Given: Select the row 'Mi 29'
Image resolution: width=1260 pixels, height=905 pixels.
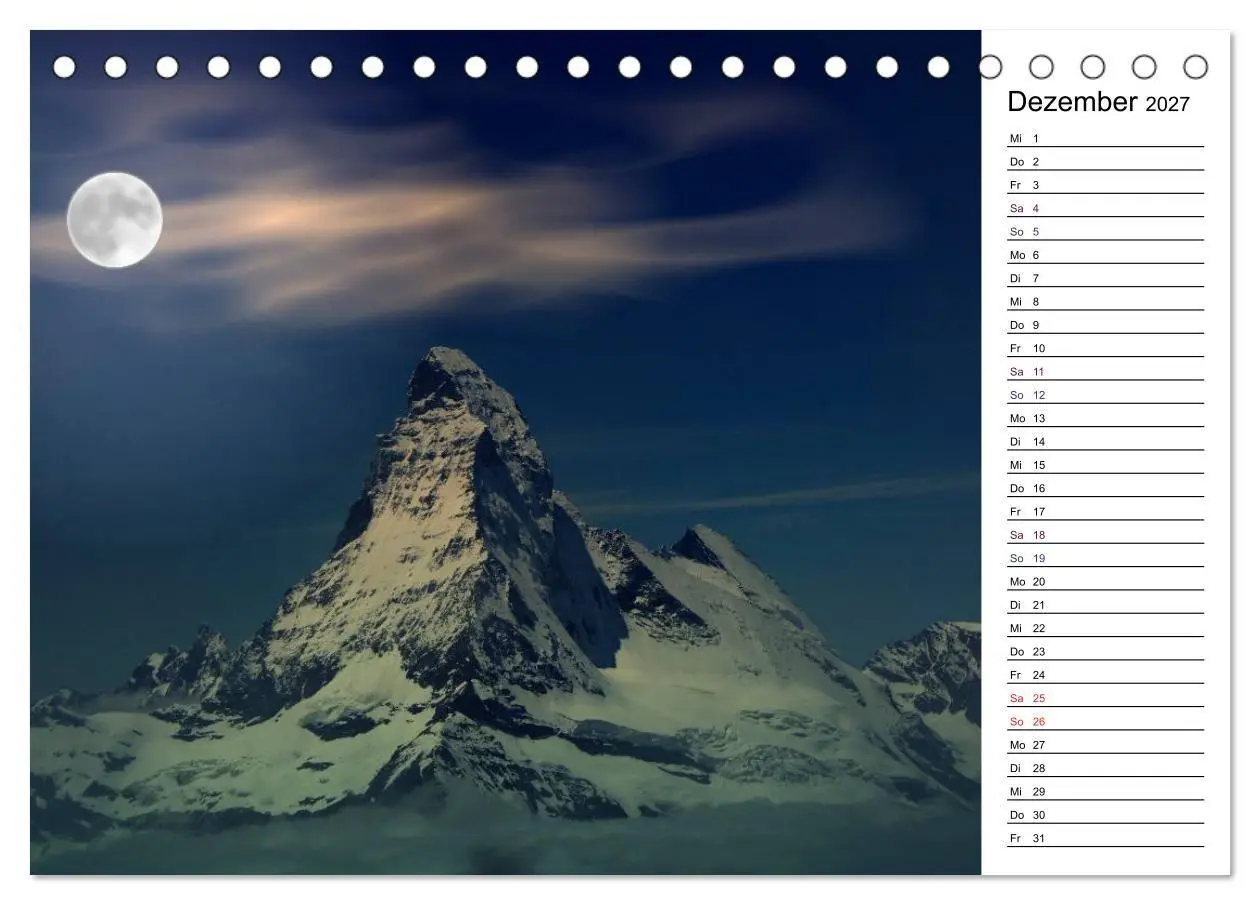Looking at the screenshot, I should click(x=1105, y=791).
